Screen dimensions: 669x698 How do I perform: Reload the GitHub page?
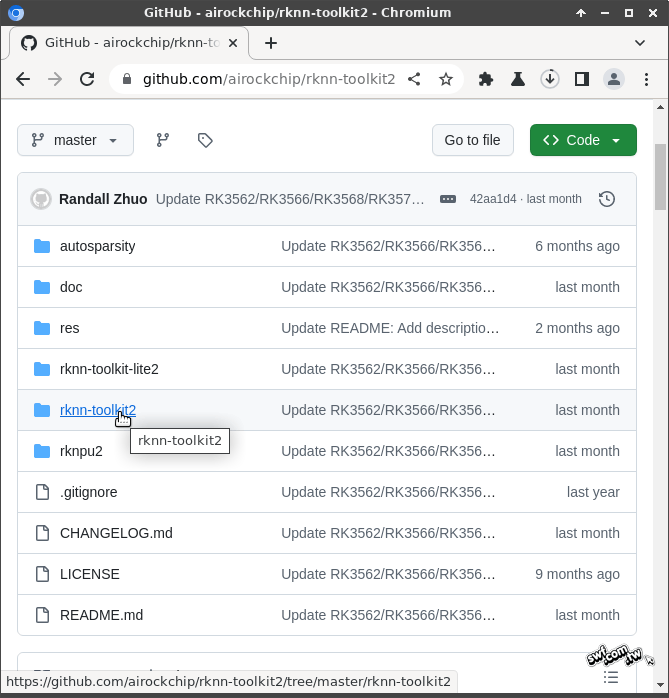coord(87,79)
